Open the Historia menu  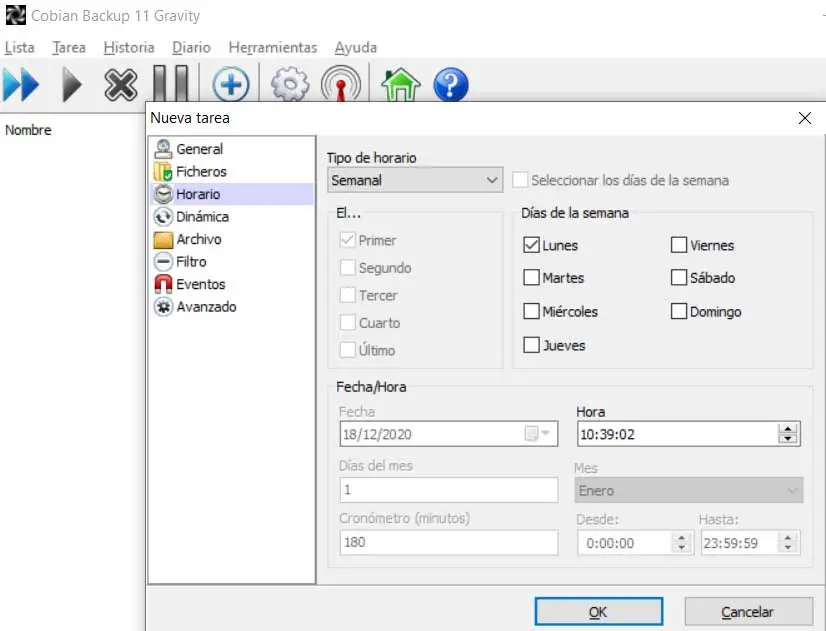pos(129,47)
